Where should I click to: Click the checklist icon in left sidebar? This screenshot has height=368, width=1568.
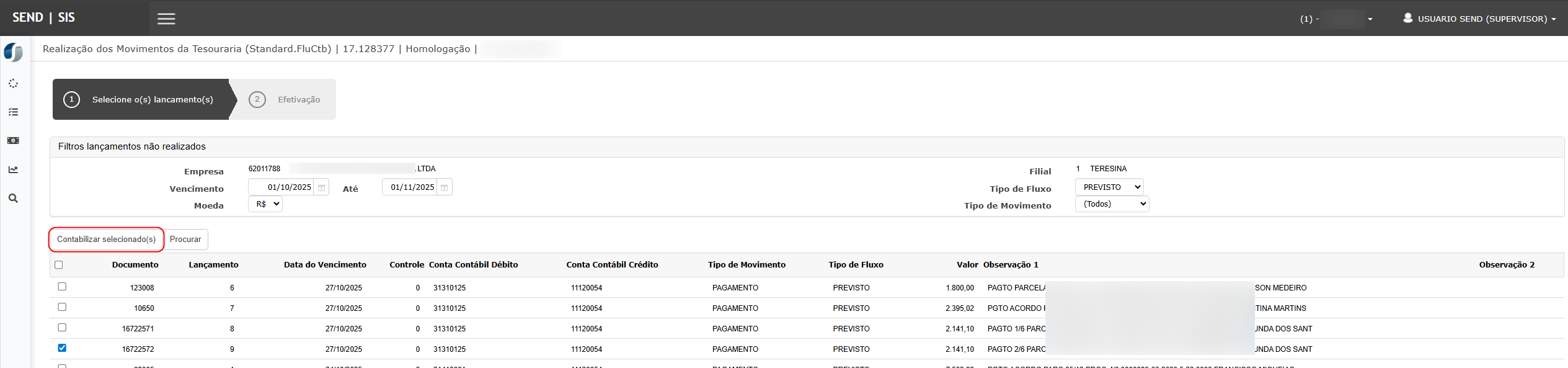[13, 112]
